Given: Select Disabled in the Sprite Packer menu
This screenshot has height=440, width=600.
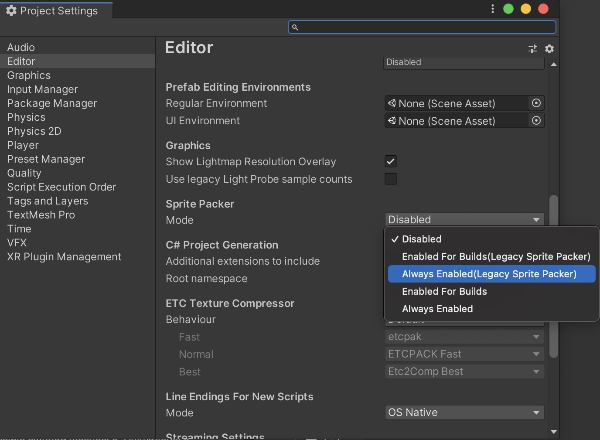Looking at the screenshot, I should [492, 239].
